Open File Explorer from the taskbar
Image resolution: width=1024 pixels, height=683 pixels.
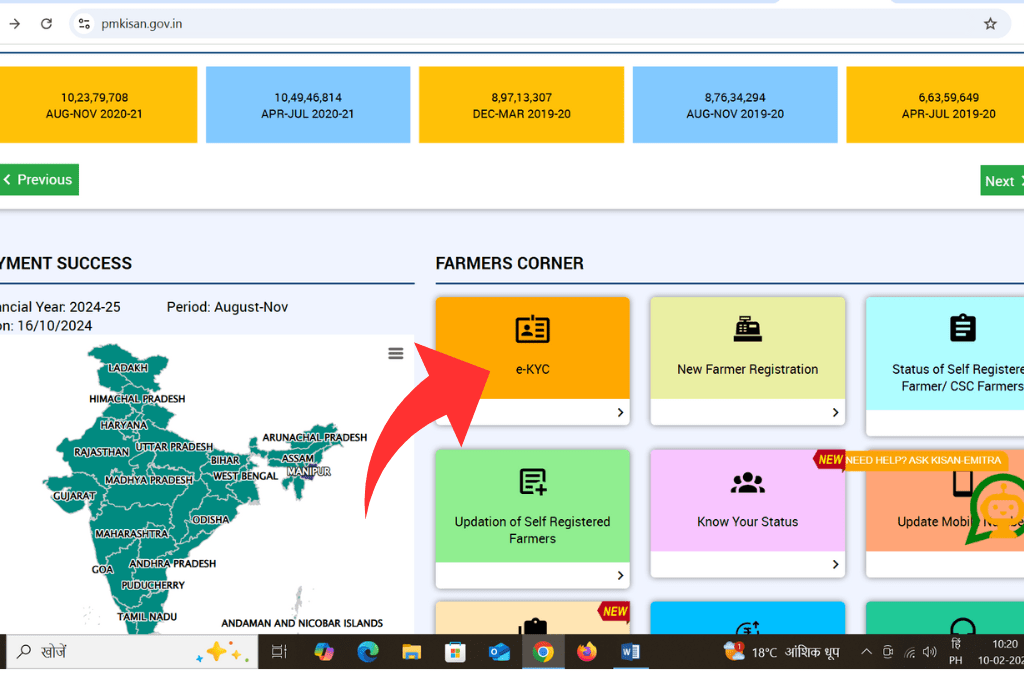point(411,652)
